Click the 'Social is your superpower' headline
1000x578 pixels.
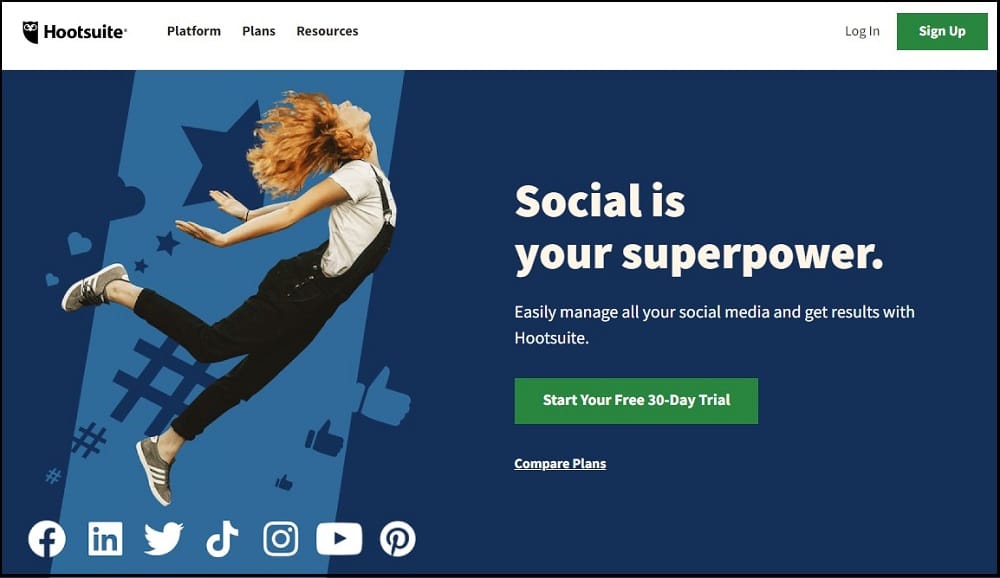pyautogui.click(x=698, y=228)
